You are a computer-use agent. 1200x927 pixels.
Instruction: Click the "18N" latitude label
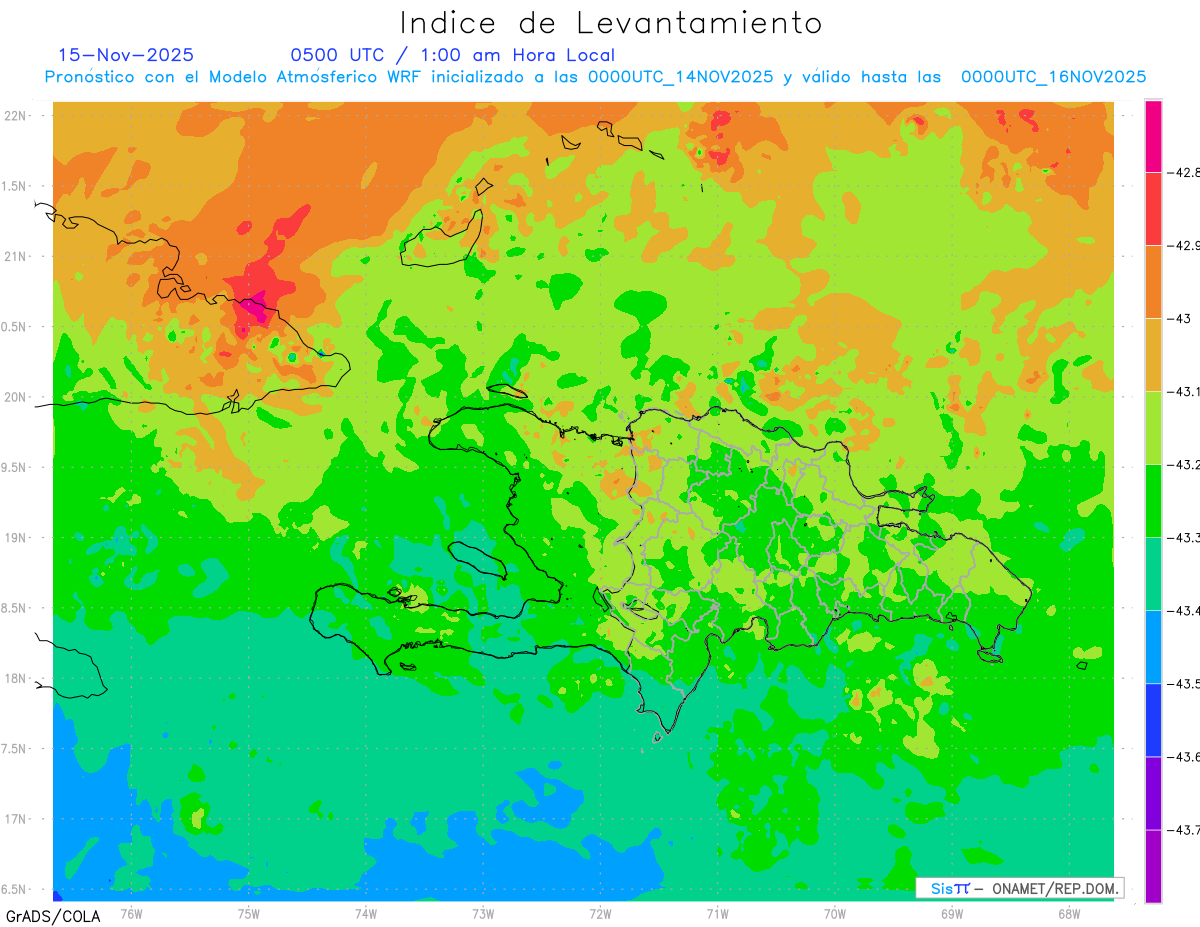[16, 679]
